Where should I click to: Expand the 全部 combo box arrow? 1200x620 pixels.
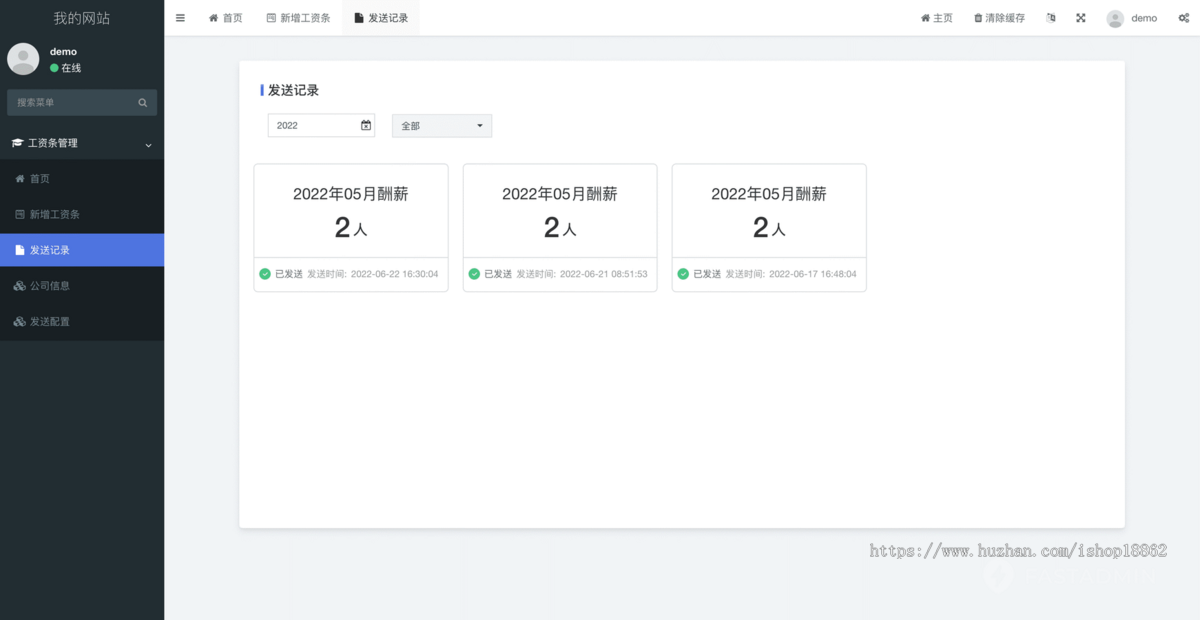pyautogui.click(x=479, y=125)
